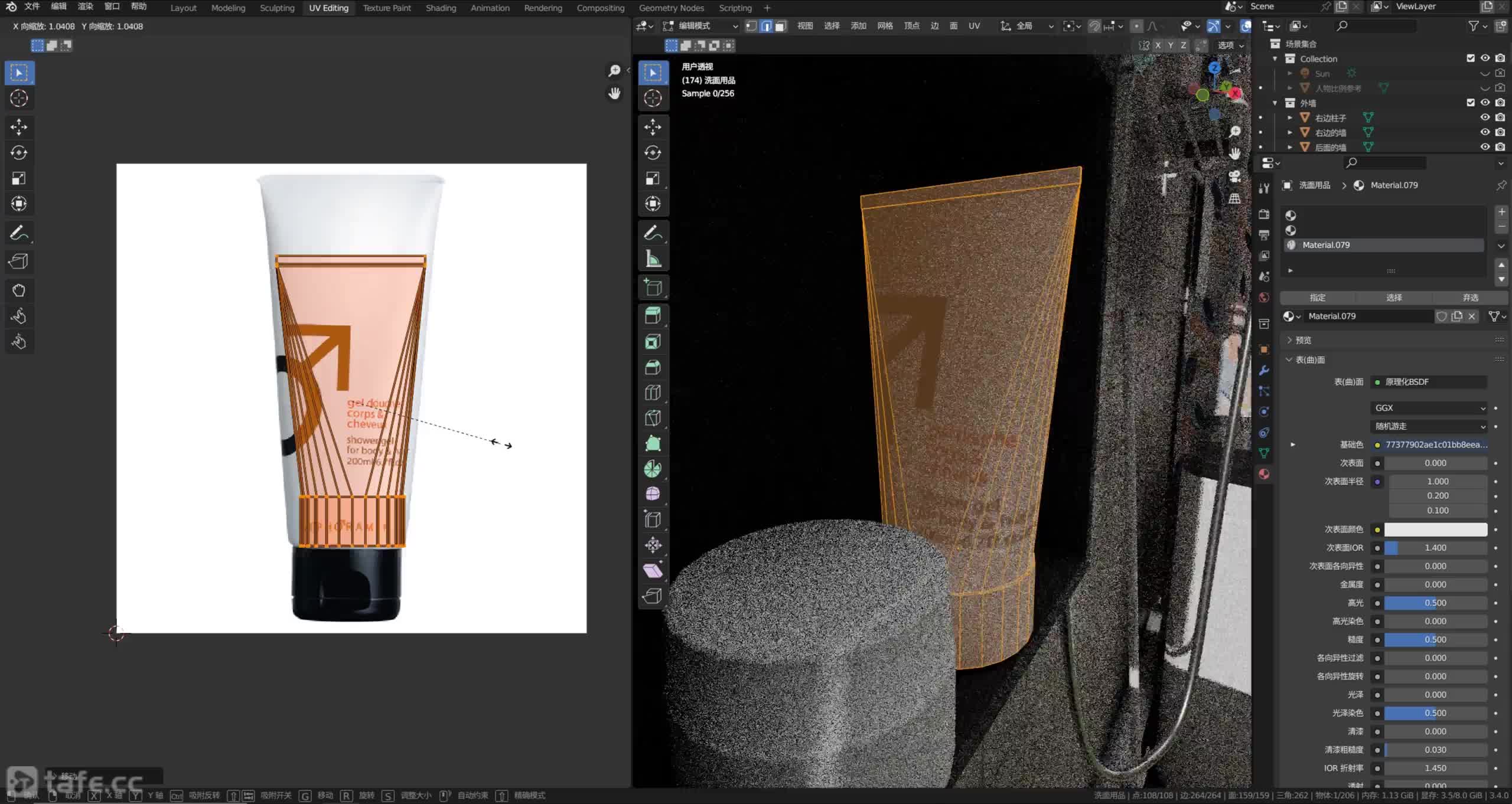The height and width of the screenshot is (804, 1512).
Task: Switch to the Modeling workspace tab
Action: pyautogui.click(x=228, y=8)
